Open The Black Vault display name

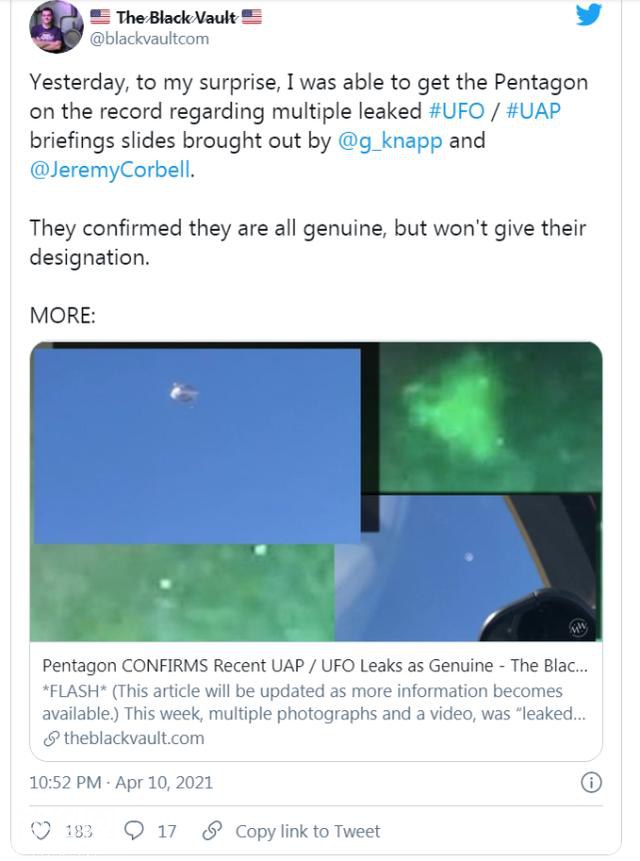[x=175, y=16]
